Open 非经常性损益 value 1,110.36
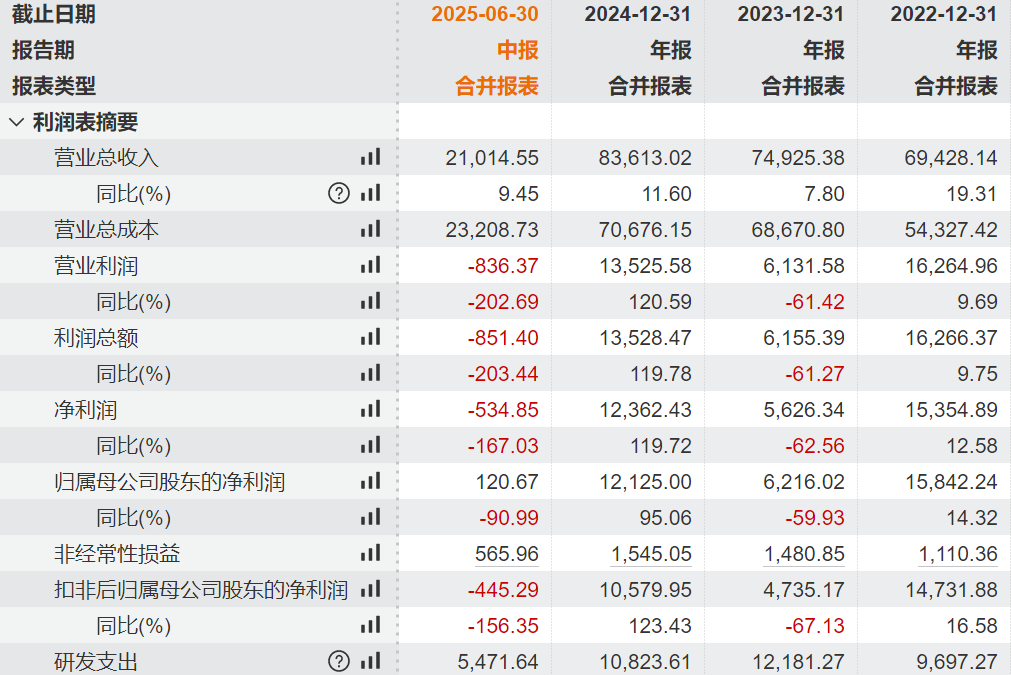Image resolution: width=1011 pixels, height=675 pixels. [x=957, y=554]
